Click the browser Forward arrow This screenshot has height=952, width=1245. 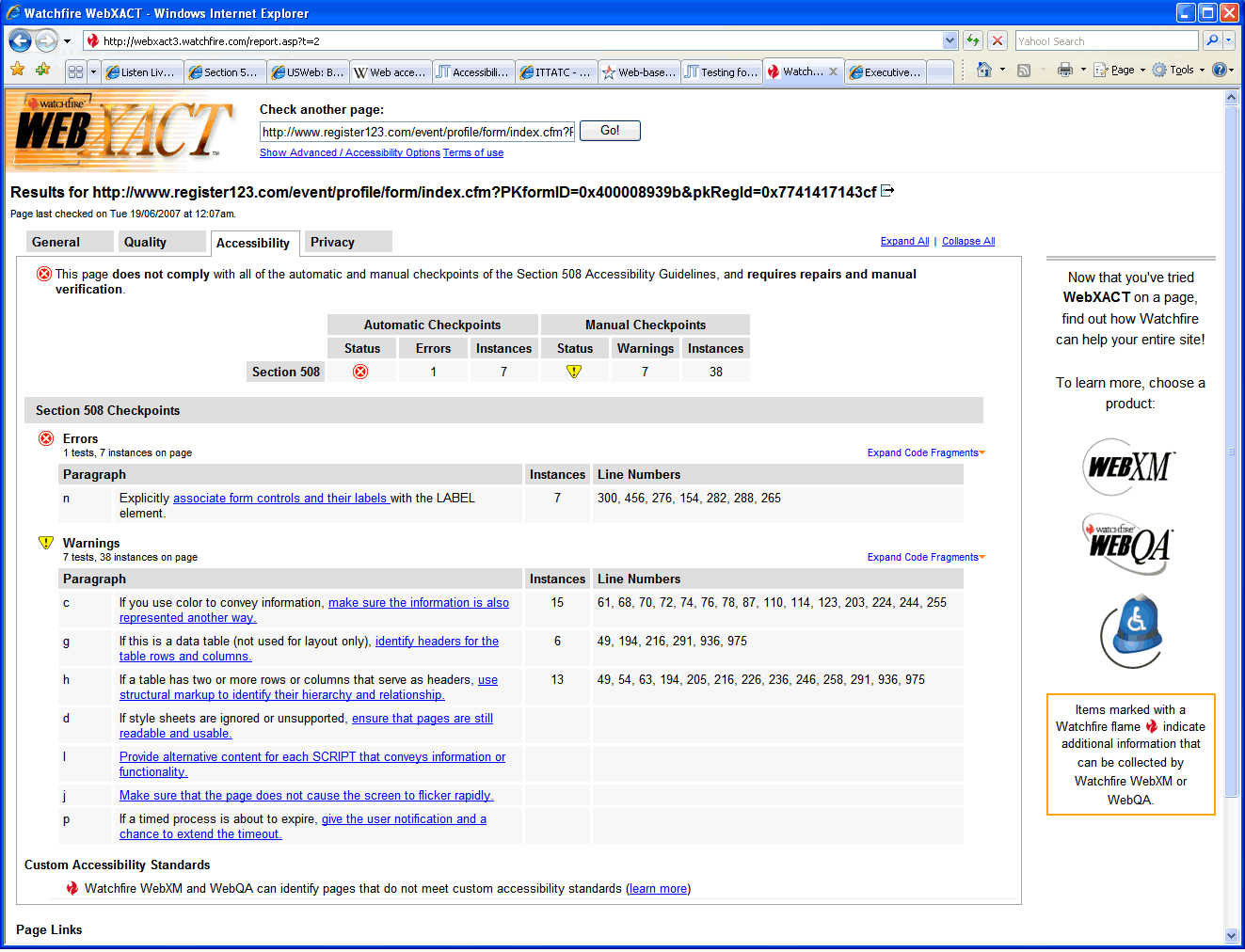pos(46,40)
